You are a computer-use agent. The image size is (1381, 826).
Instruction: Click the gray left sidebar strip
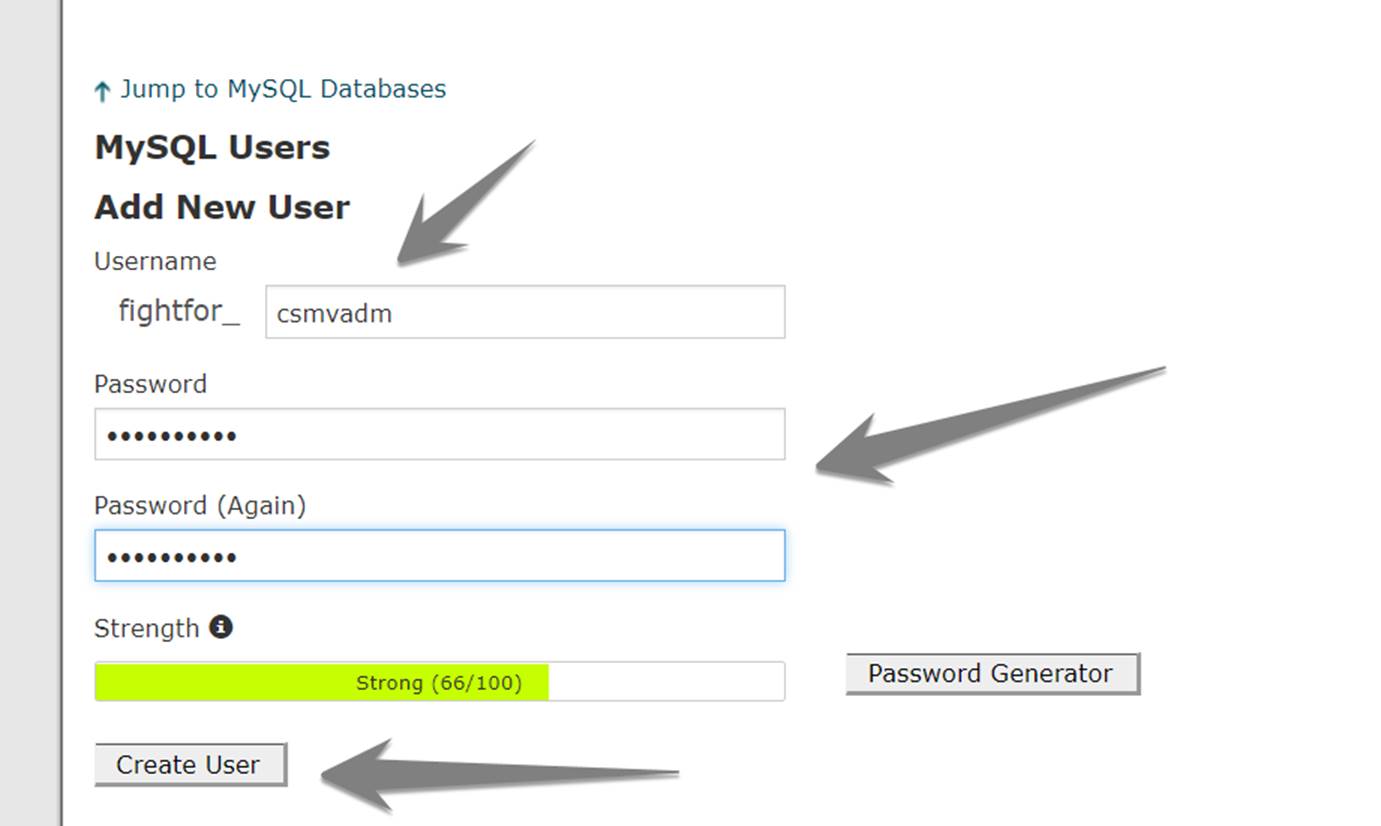[30, 413]
